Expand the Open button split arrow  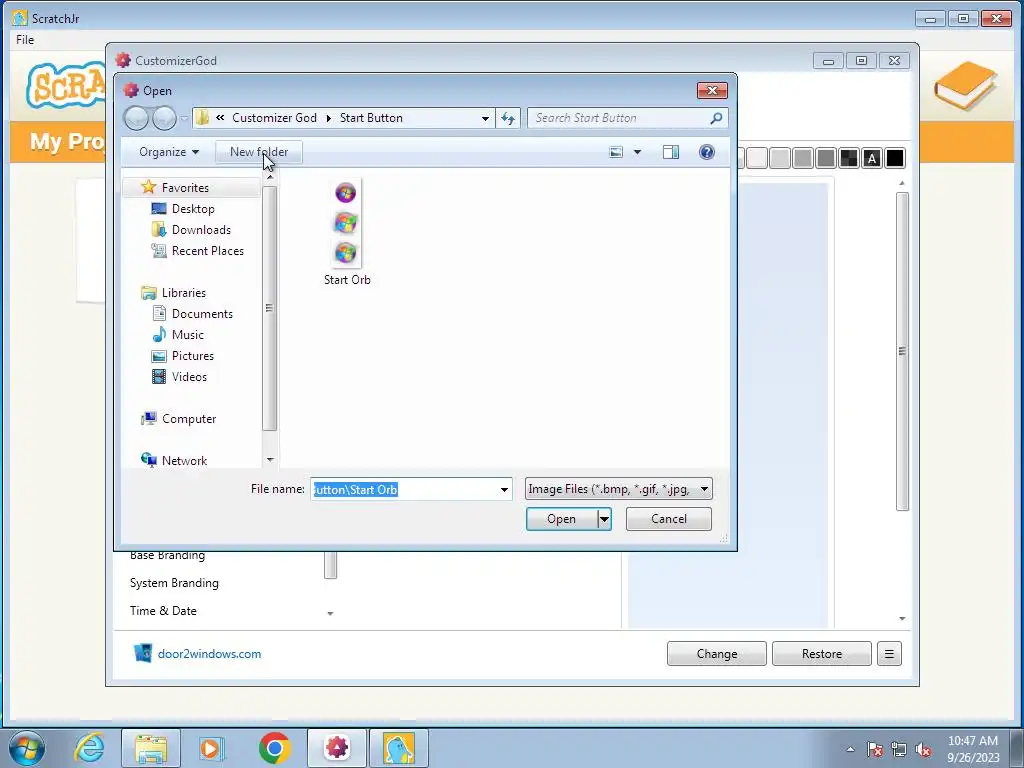[605, 519]
